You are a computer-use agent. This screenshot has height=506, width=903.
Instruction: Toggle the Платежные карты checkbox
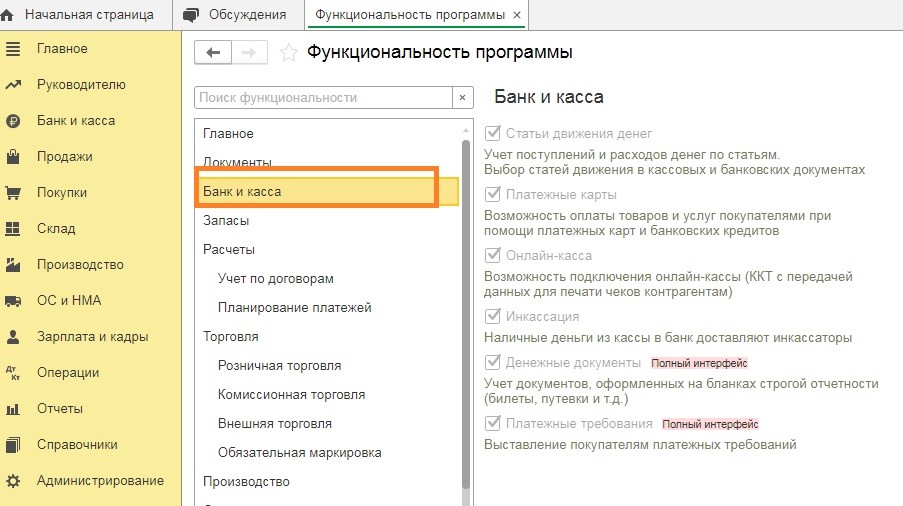492,194
